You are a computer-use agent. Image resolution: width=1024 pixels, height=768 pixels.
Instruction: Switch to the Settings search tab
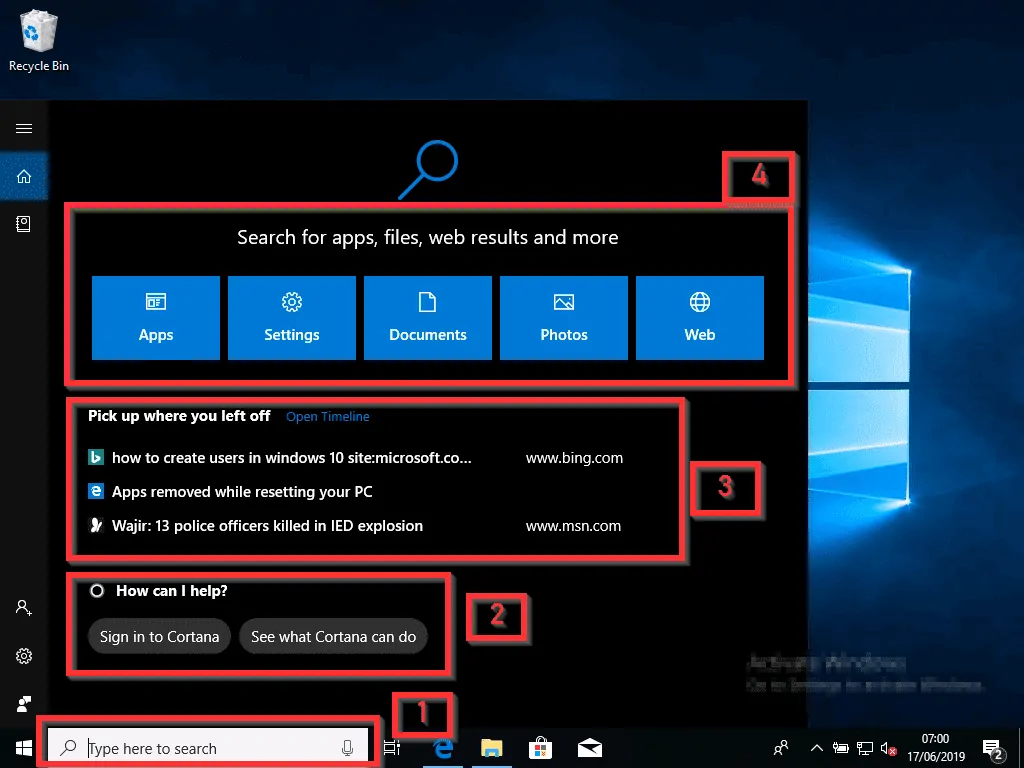pyautogui.click(x=291, y=317)
